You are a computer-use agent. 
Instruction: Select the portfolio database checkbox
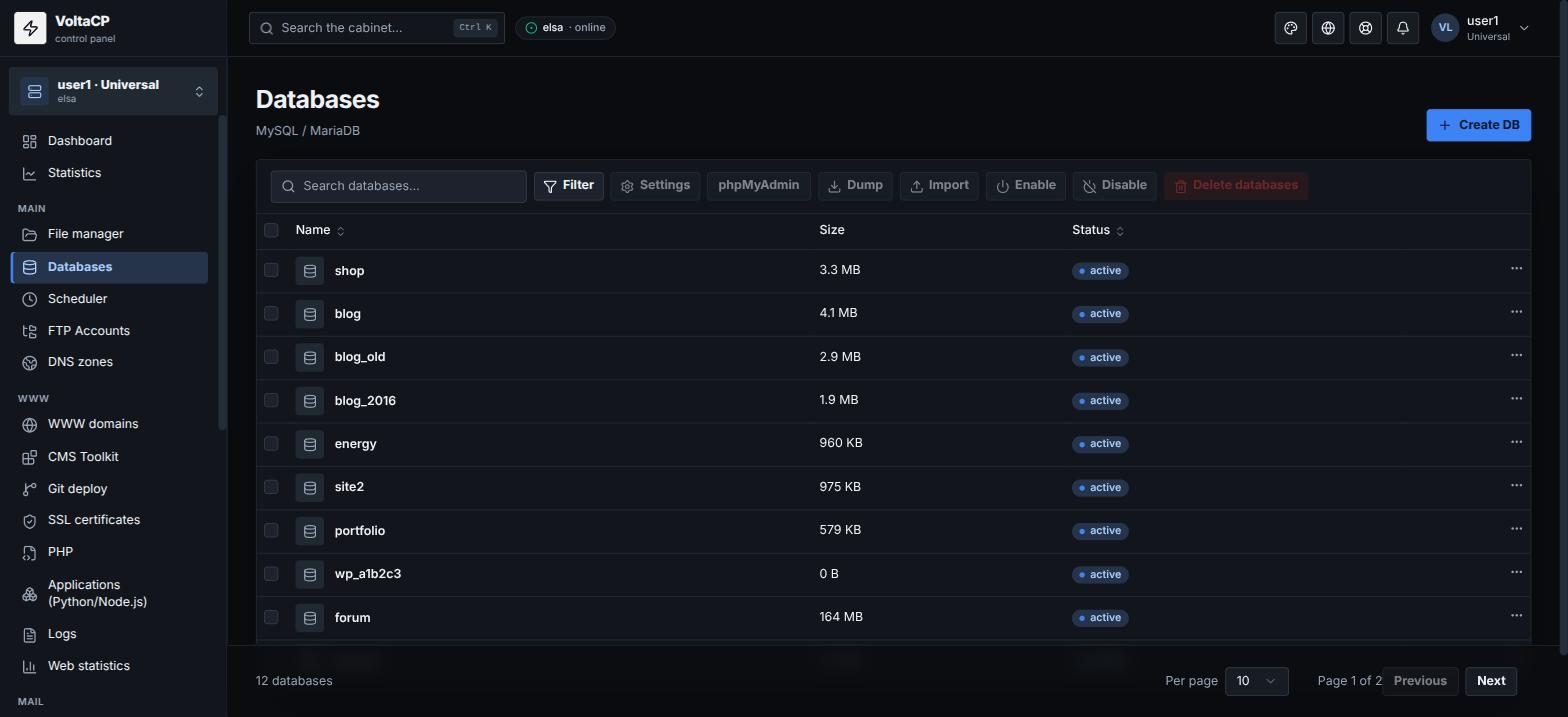point(271,530)
